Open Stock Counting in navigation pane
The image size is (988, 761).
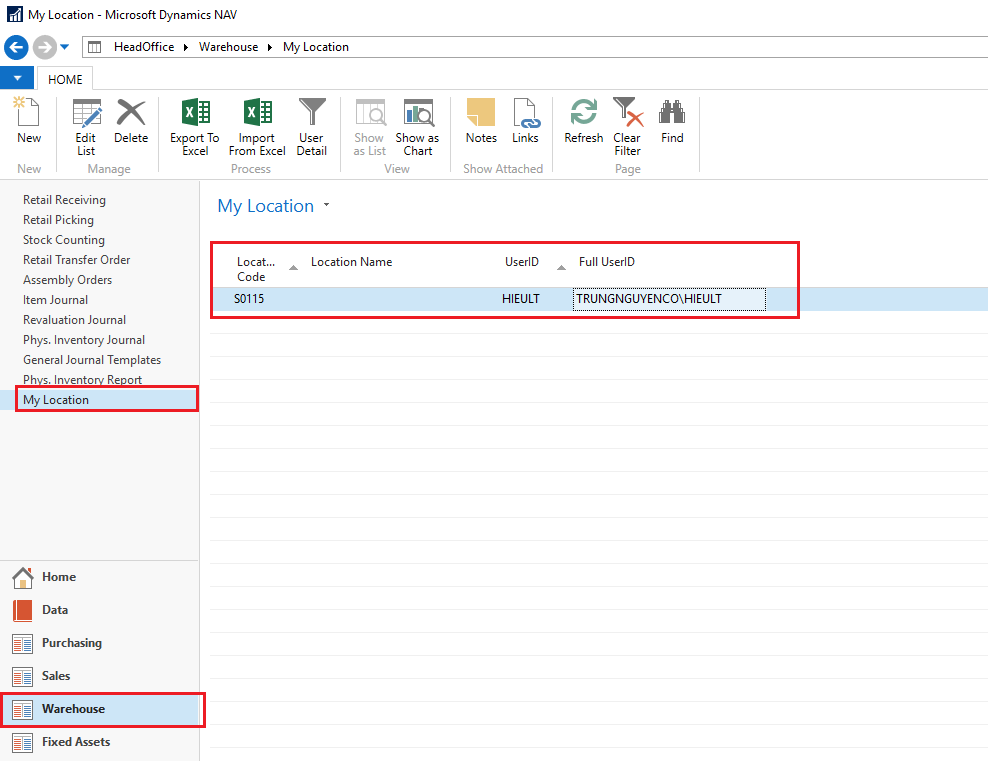tap(64, 240)
